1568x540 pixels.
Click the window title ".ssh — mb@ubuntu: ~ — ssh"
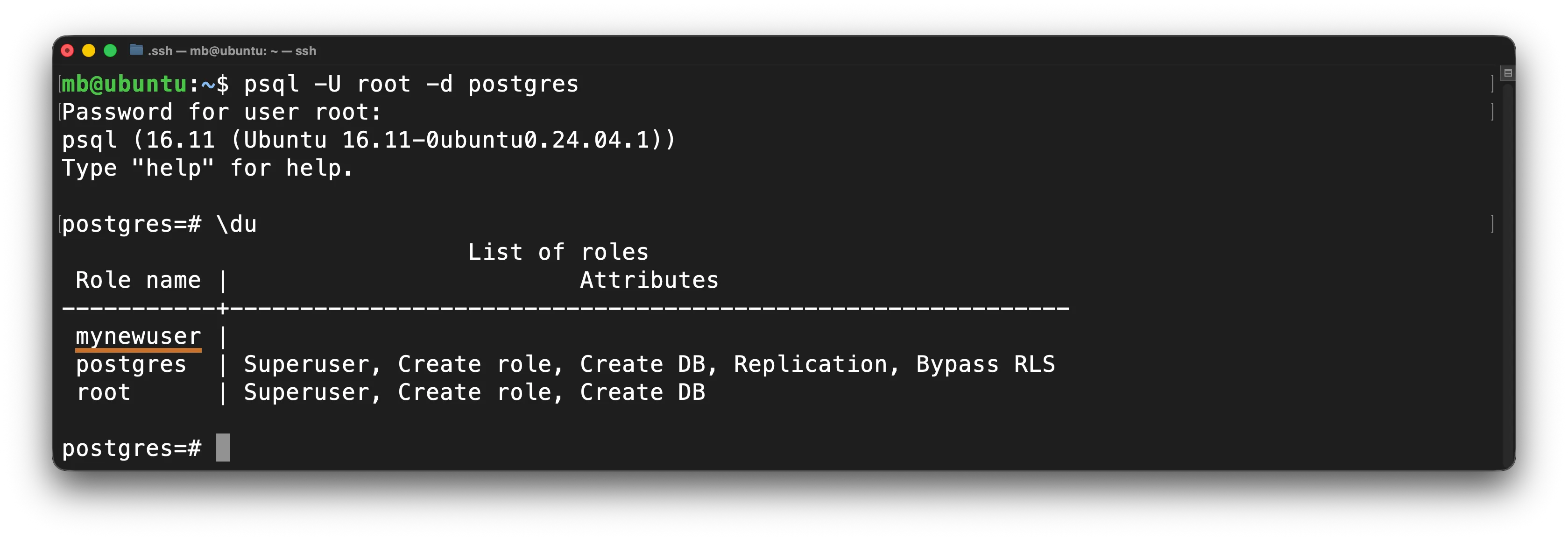231,50
